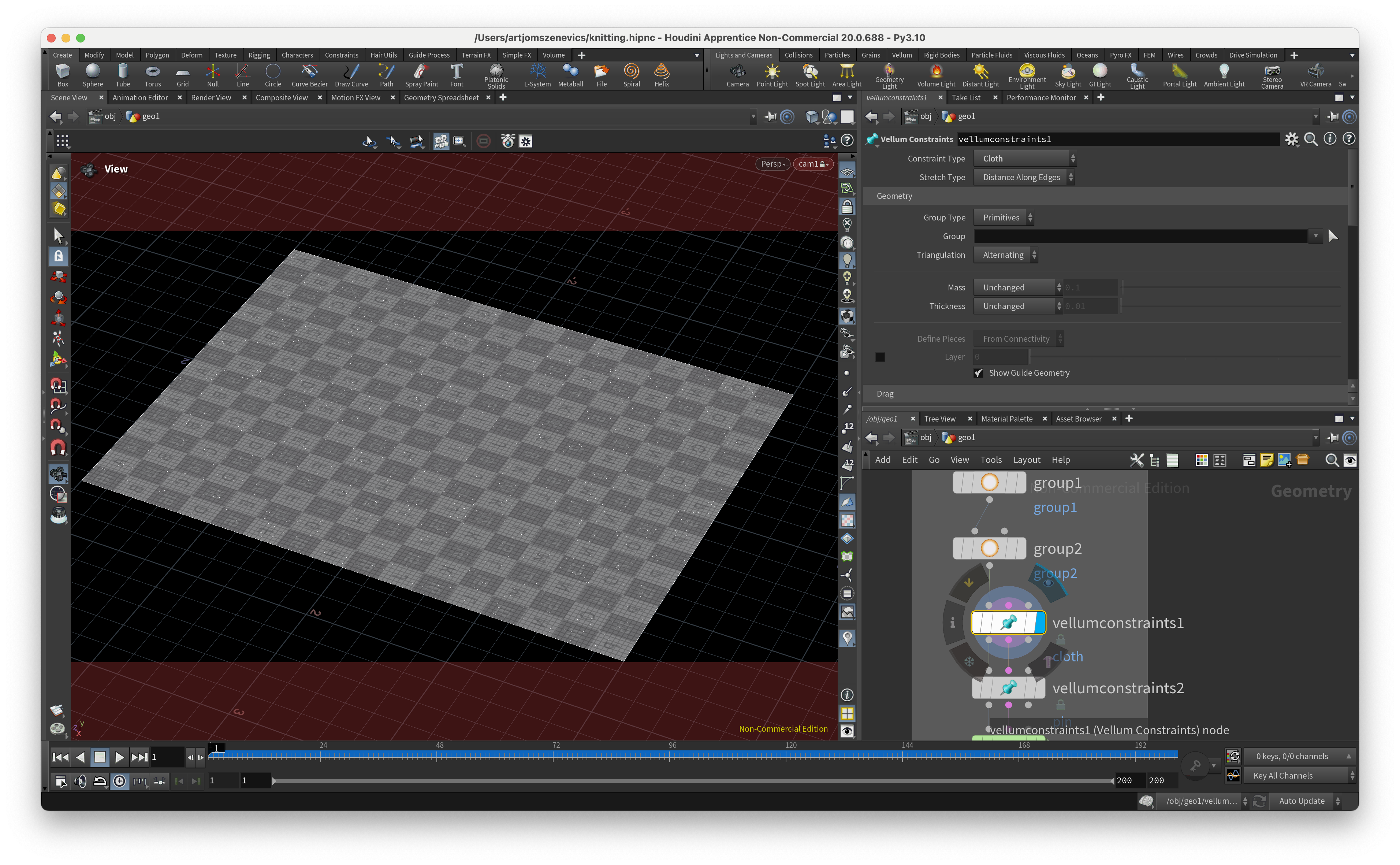Click the Spiral shelf tool icon
The image size is (1400, 865).
tap(632, 71)
